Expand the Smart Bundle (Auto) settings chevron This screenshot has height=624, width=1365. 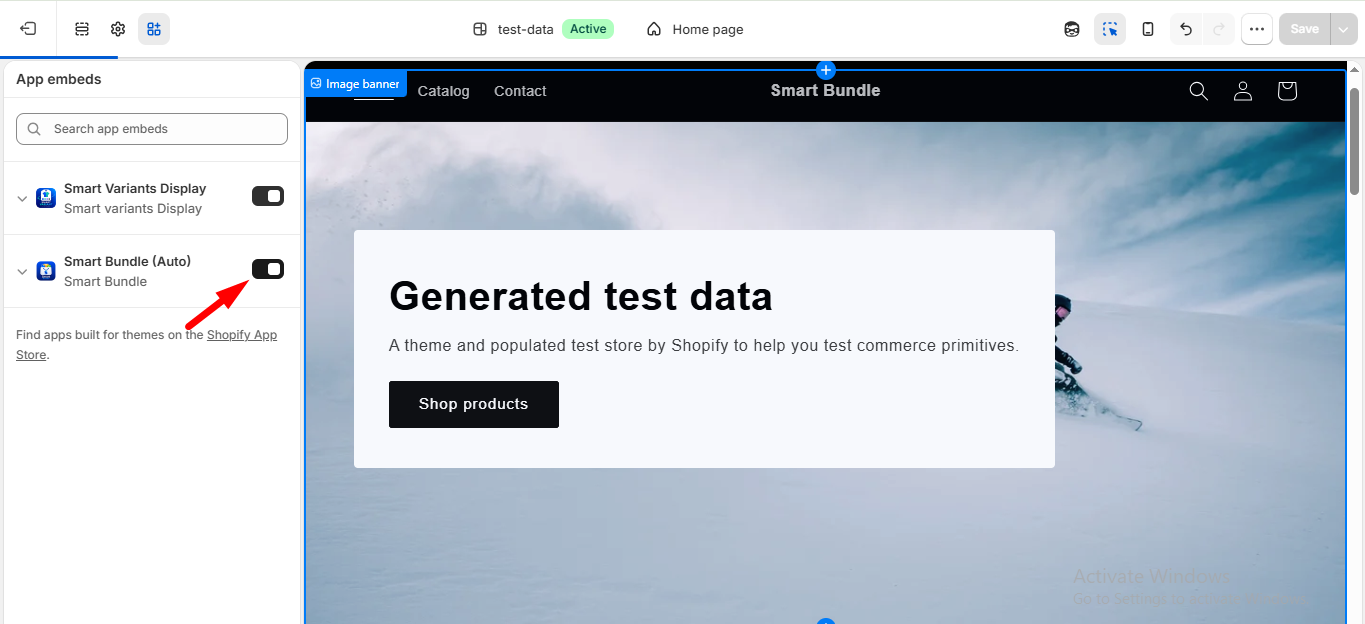point(22,271)
